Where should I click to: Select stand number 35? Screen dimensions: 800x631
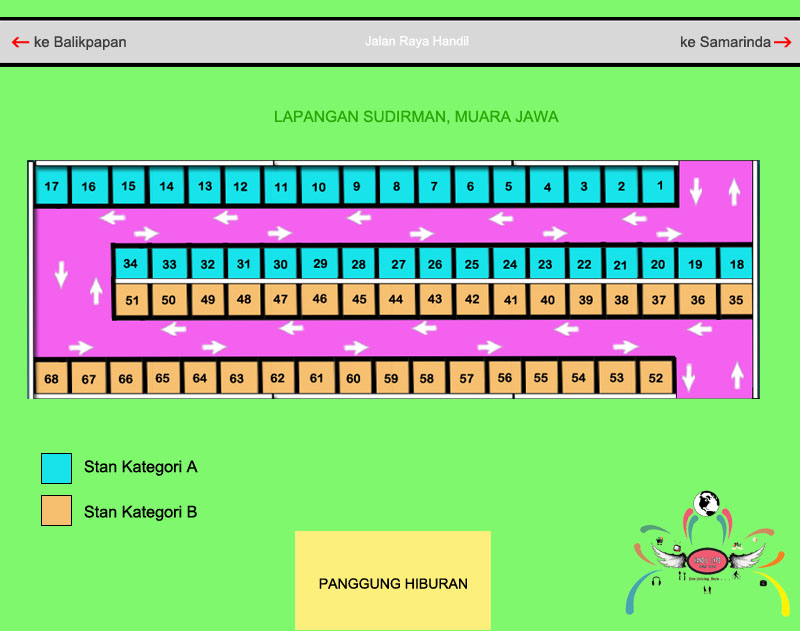[x=736, y=300]
